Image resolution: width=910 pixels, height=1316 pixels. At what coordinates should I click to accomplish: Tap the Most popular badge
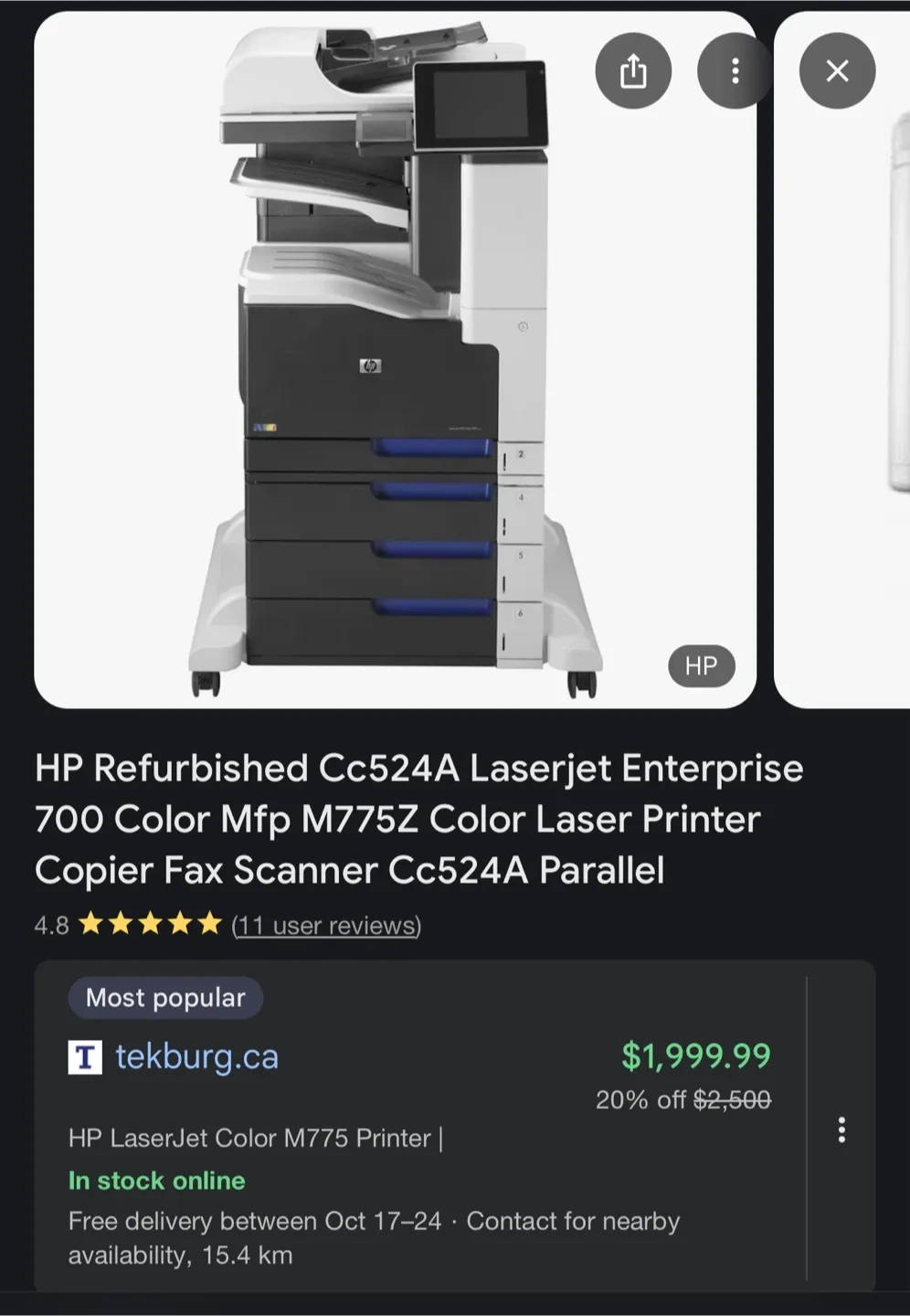165,998
